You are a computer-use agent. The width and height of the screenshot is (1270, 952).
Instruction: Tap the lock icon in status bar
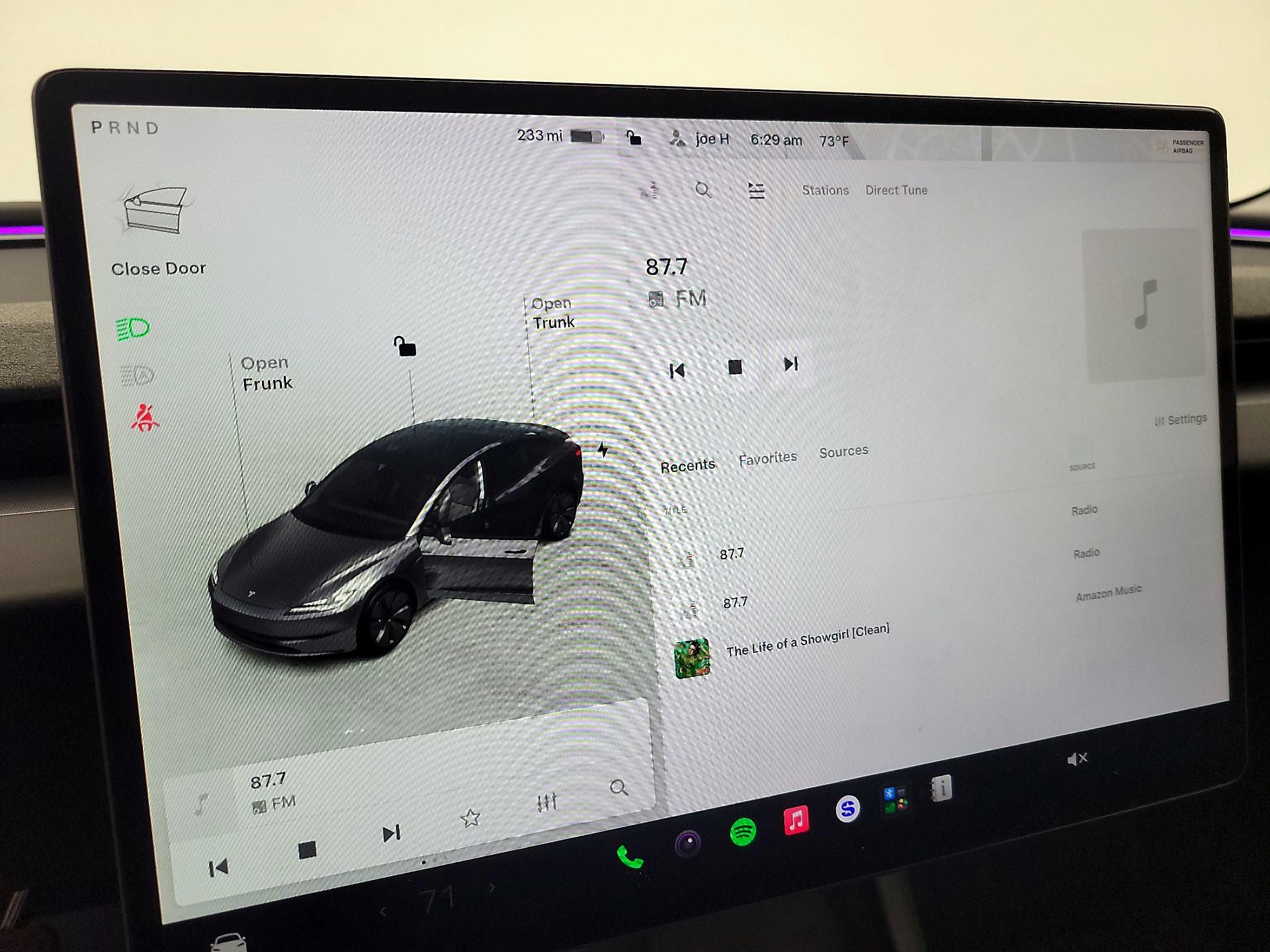(x=634, y=138)
